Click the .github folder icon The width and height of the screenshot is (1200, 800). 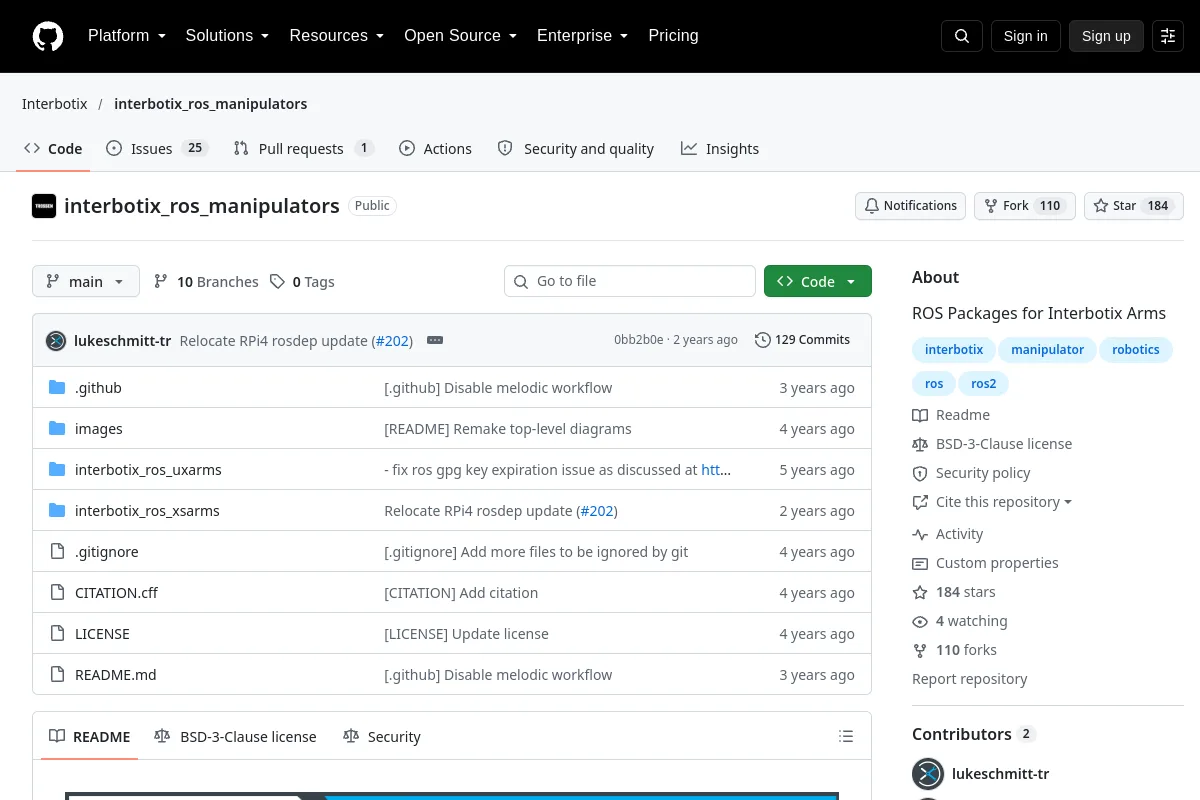pos(57,388)
